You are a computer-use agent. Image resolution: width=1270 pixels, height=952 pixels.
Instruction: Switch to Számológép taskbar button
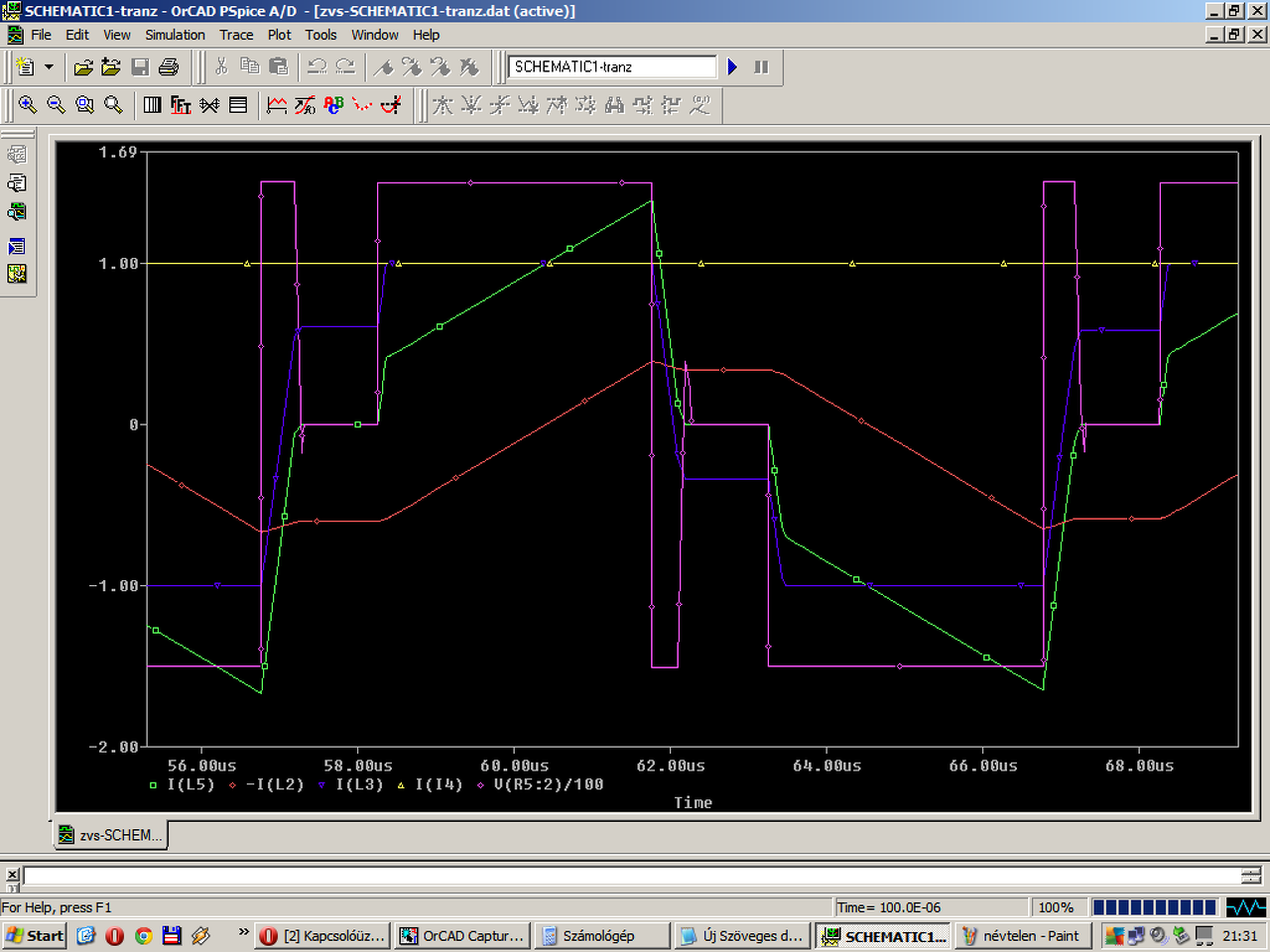pos(601,935)
